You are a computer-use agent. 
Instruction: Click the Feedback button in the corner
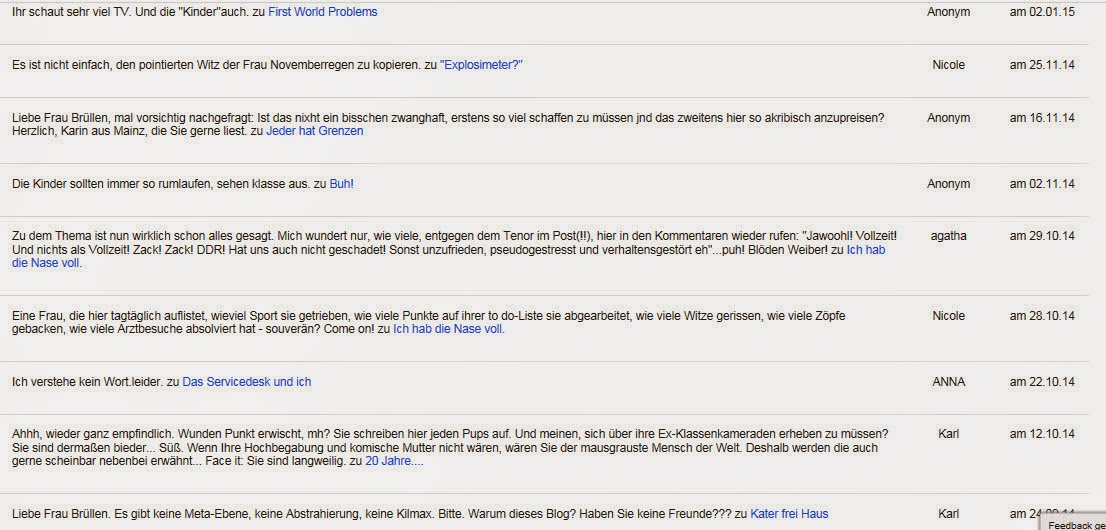click(x=1072, y=524)
